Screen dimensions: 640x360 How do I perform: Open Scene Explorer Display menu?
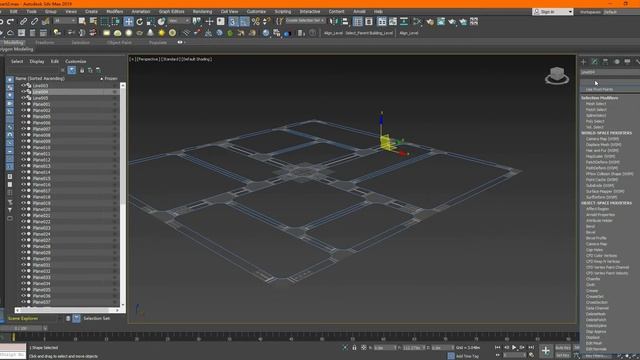(37, 61)
